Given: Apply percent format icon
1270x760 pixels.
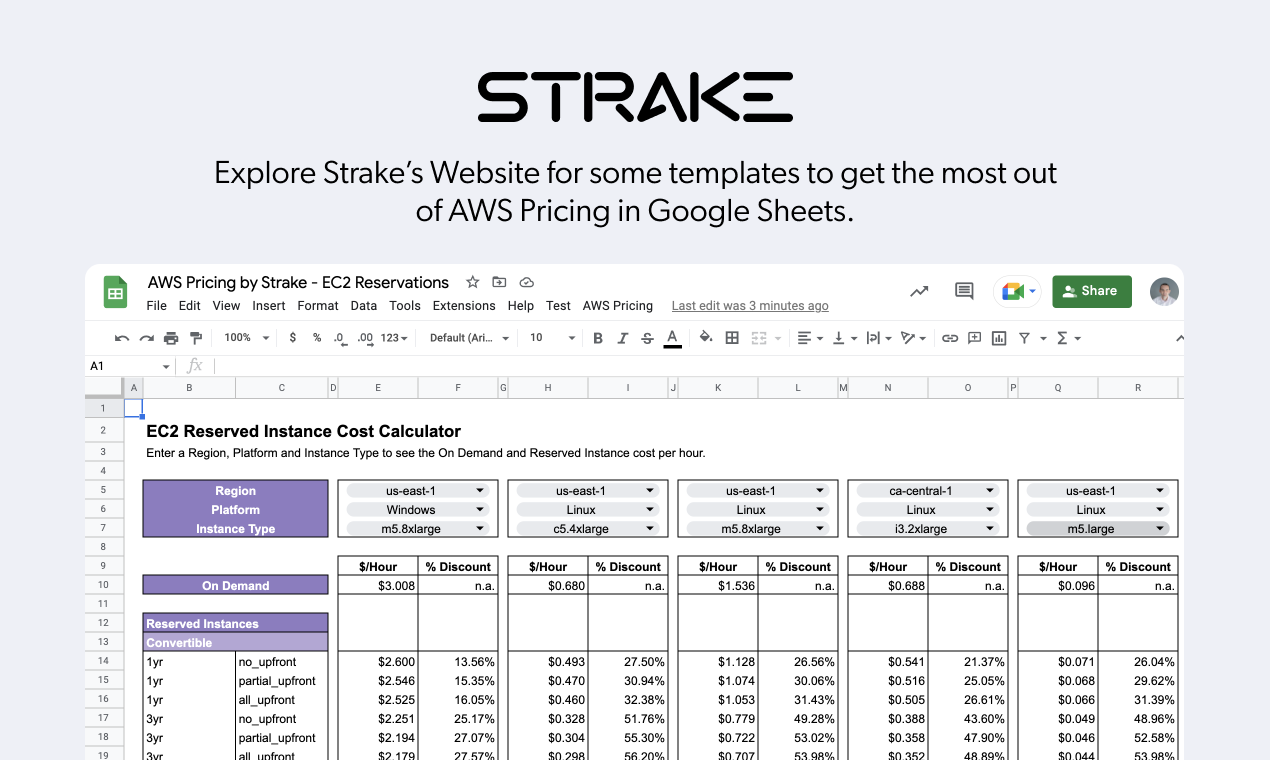Looking at the screenshot, I should click(x=317, y=338).
